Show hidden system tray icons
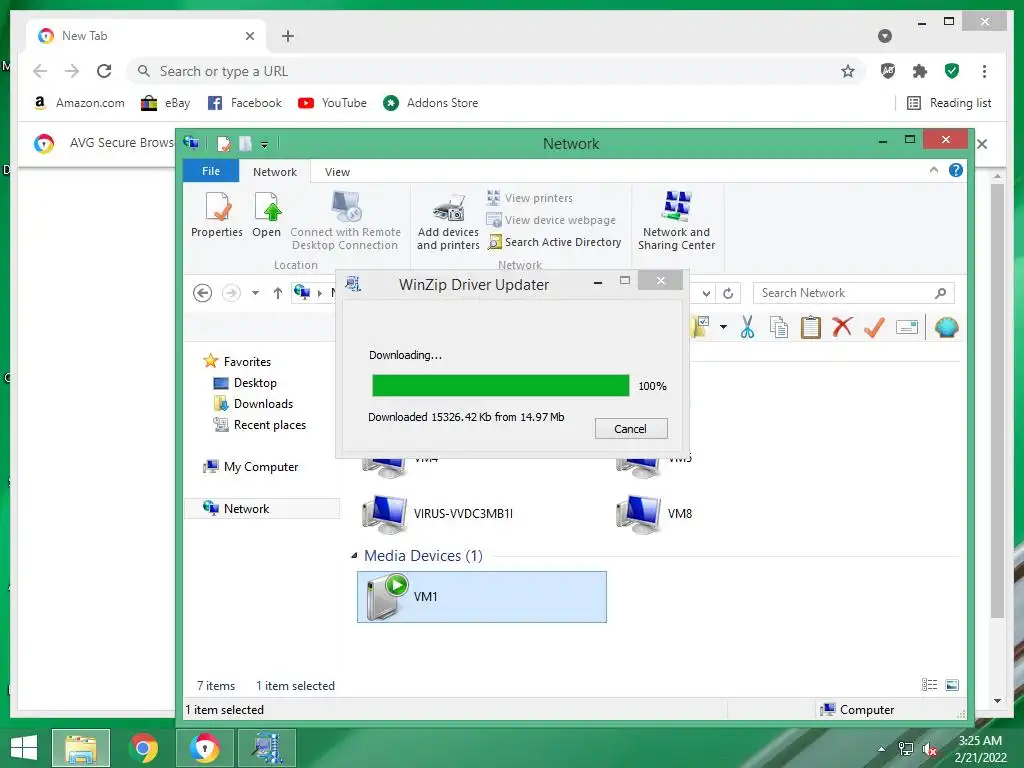The width and height of the screenshot is (1024, 768). pos(882,749)
